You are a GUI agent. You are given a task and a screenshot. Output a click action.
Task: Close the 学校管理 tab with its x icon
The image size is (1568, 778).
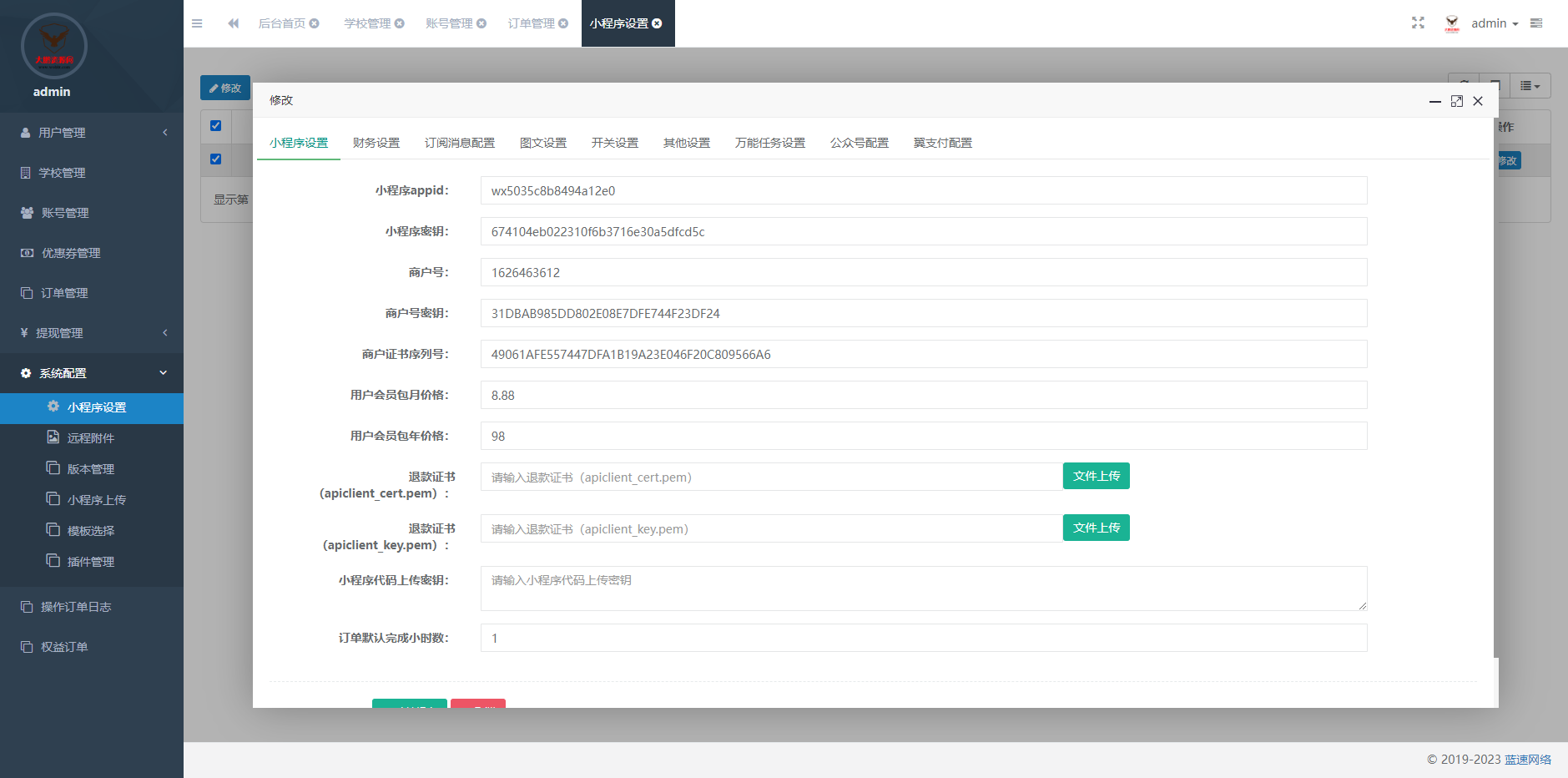[x=400, y=23]
